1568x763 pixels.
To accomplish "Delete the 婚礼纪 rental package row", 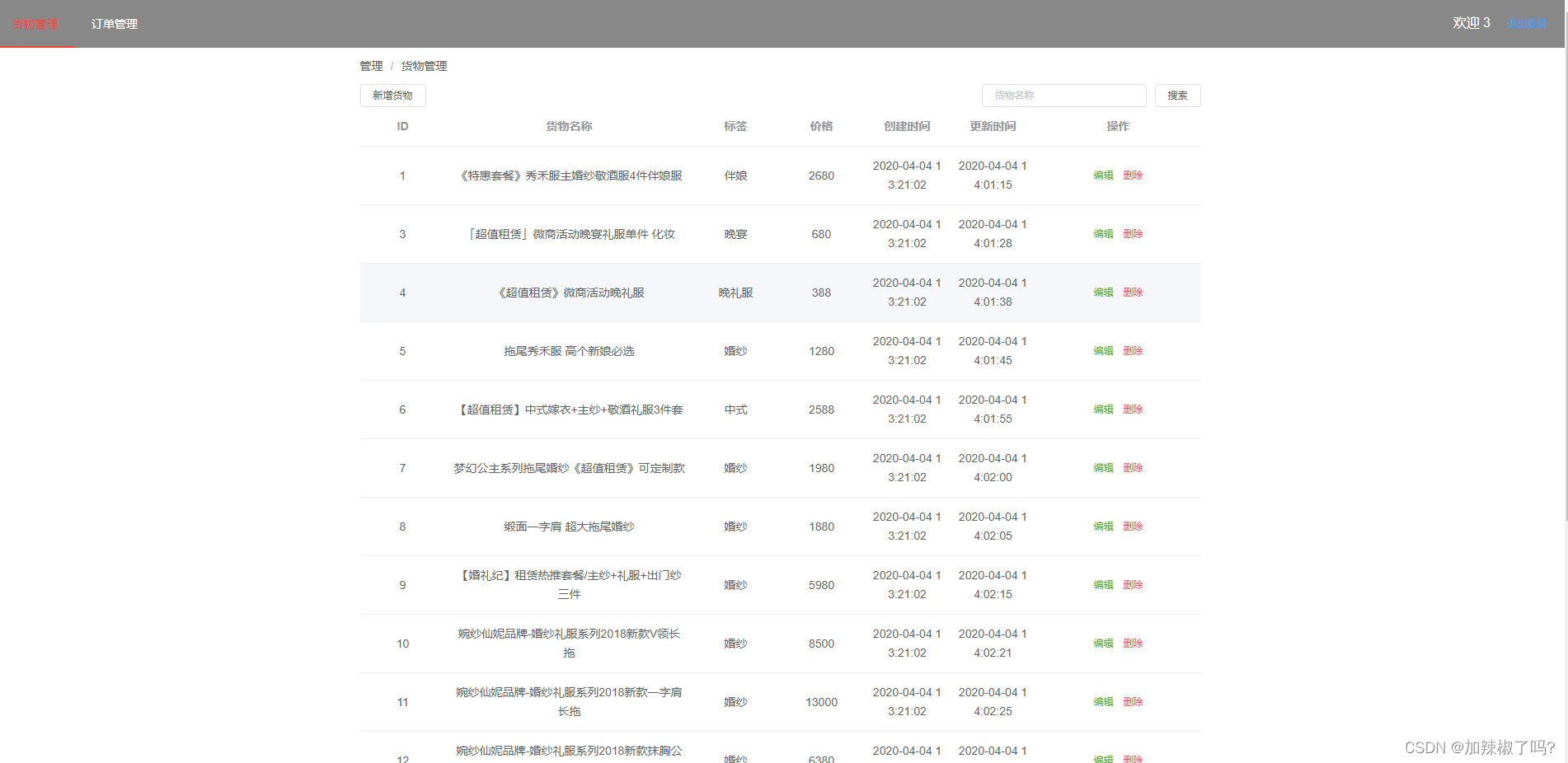I will coord(1134,585).
